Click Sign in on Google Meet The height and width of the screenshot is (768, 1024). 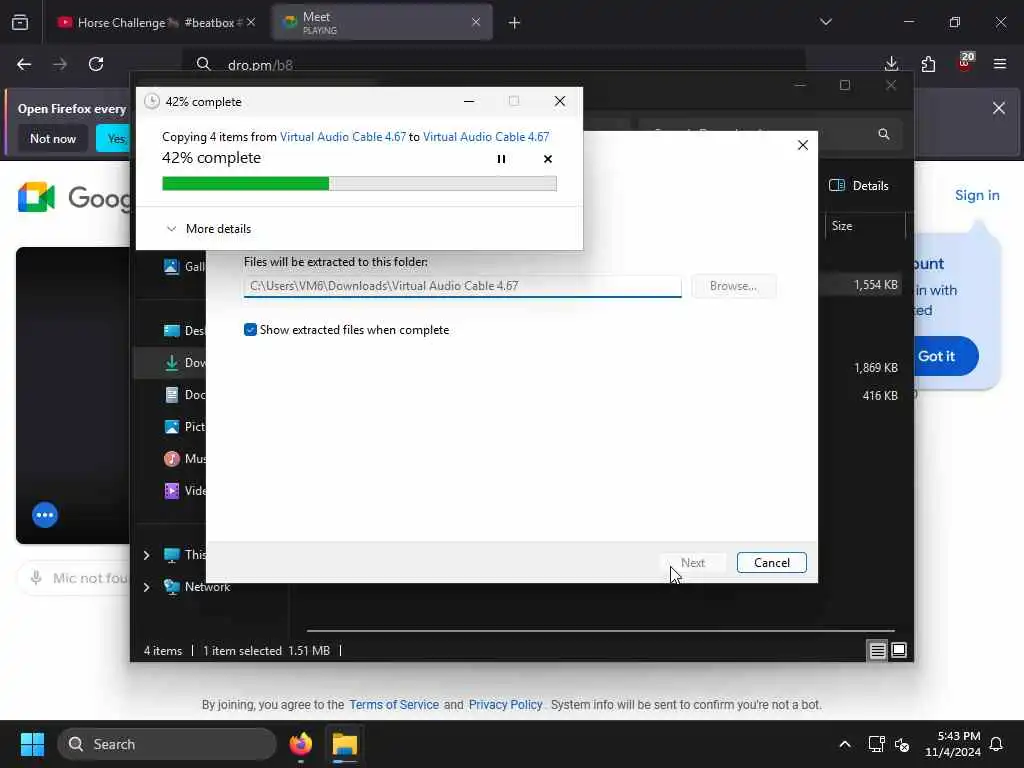(977, 195)
